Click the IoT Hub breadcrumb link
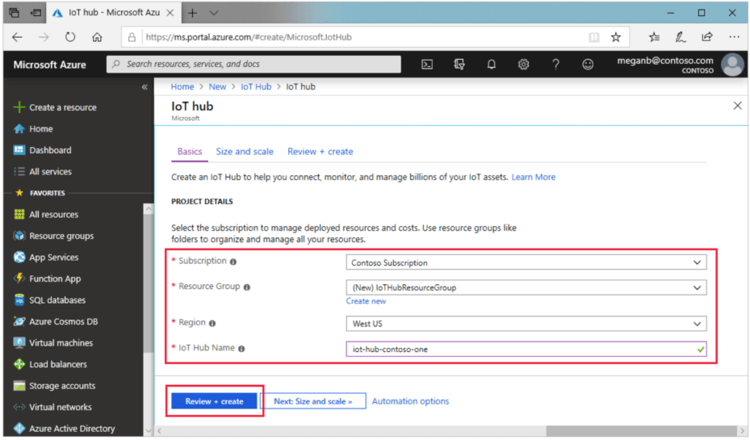 pyautogui.click(x=256, y=87)
